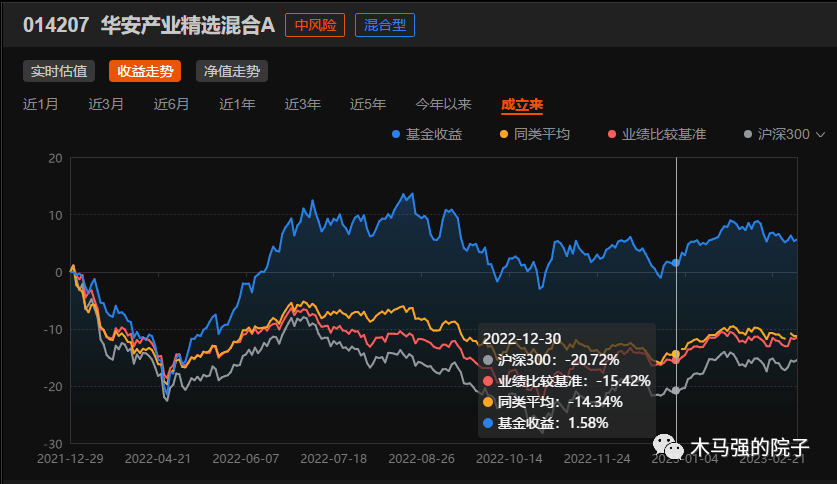Open the 净值走势 tab
Viewport: 837px width, 484px height.
tap(232, 71)
